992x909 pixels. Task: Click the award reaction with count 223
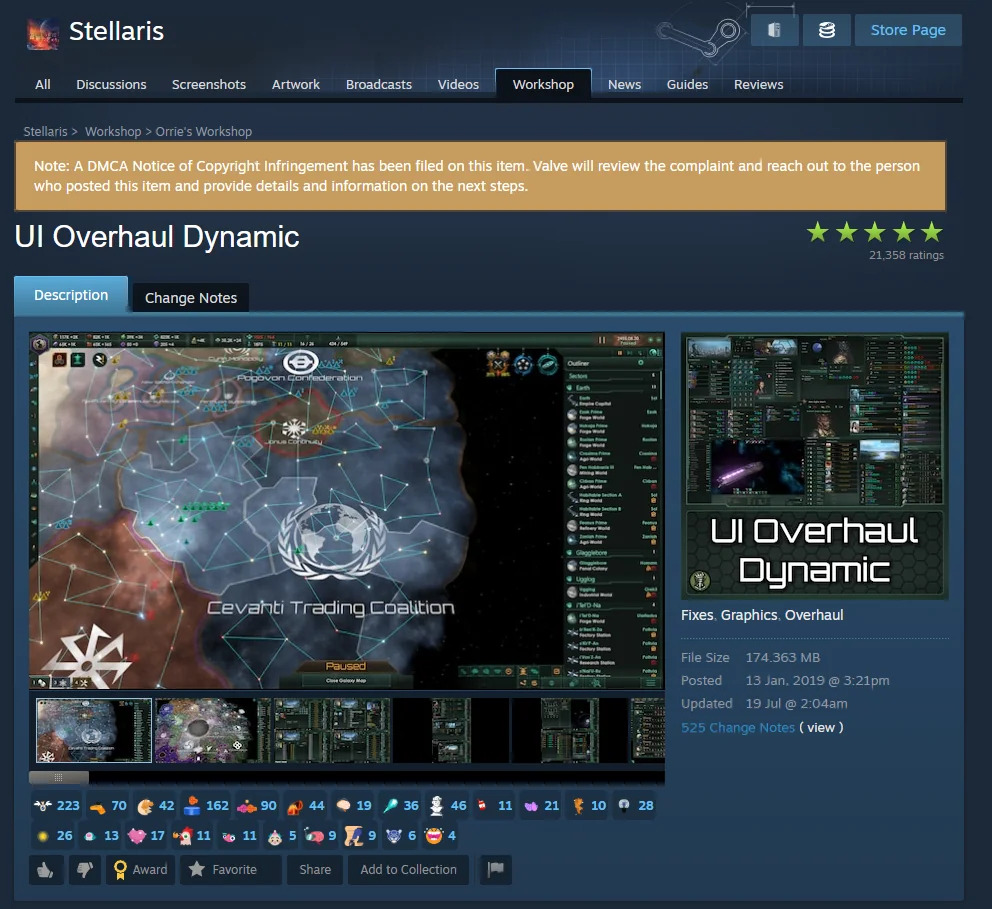[x=57, y=805]
